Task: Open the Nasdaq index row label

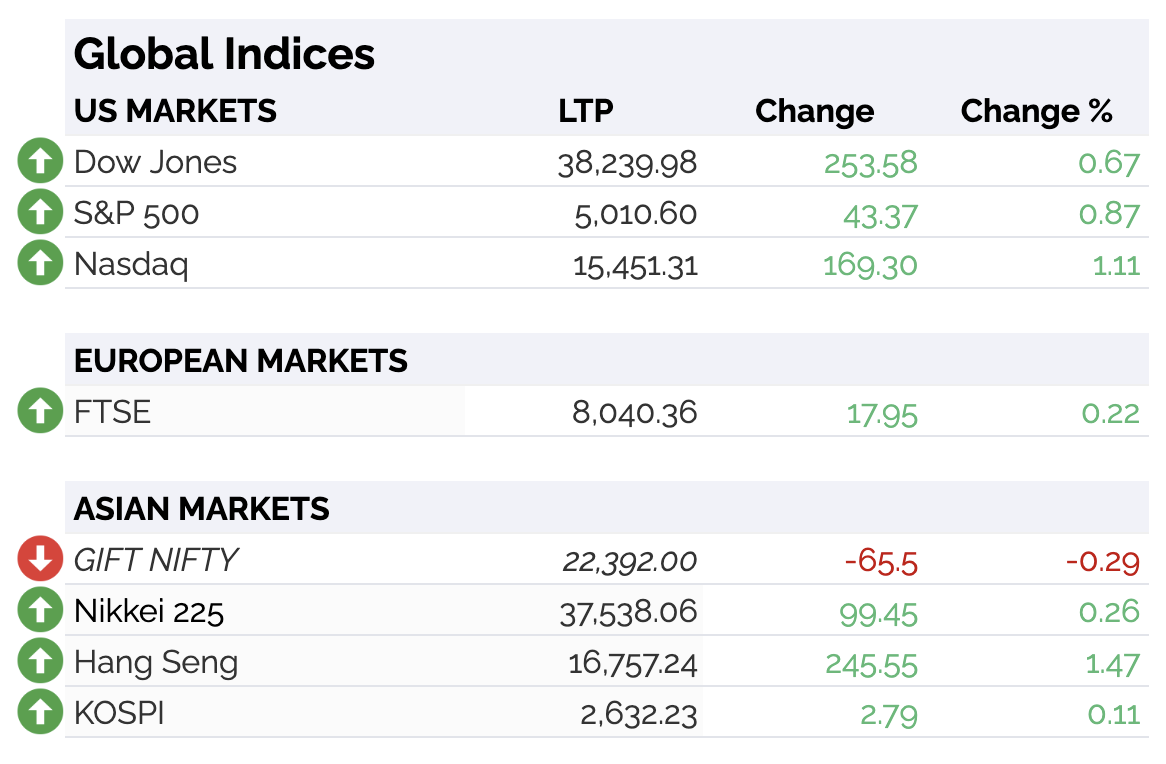Action: coord(131,265)
